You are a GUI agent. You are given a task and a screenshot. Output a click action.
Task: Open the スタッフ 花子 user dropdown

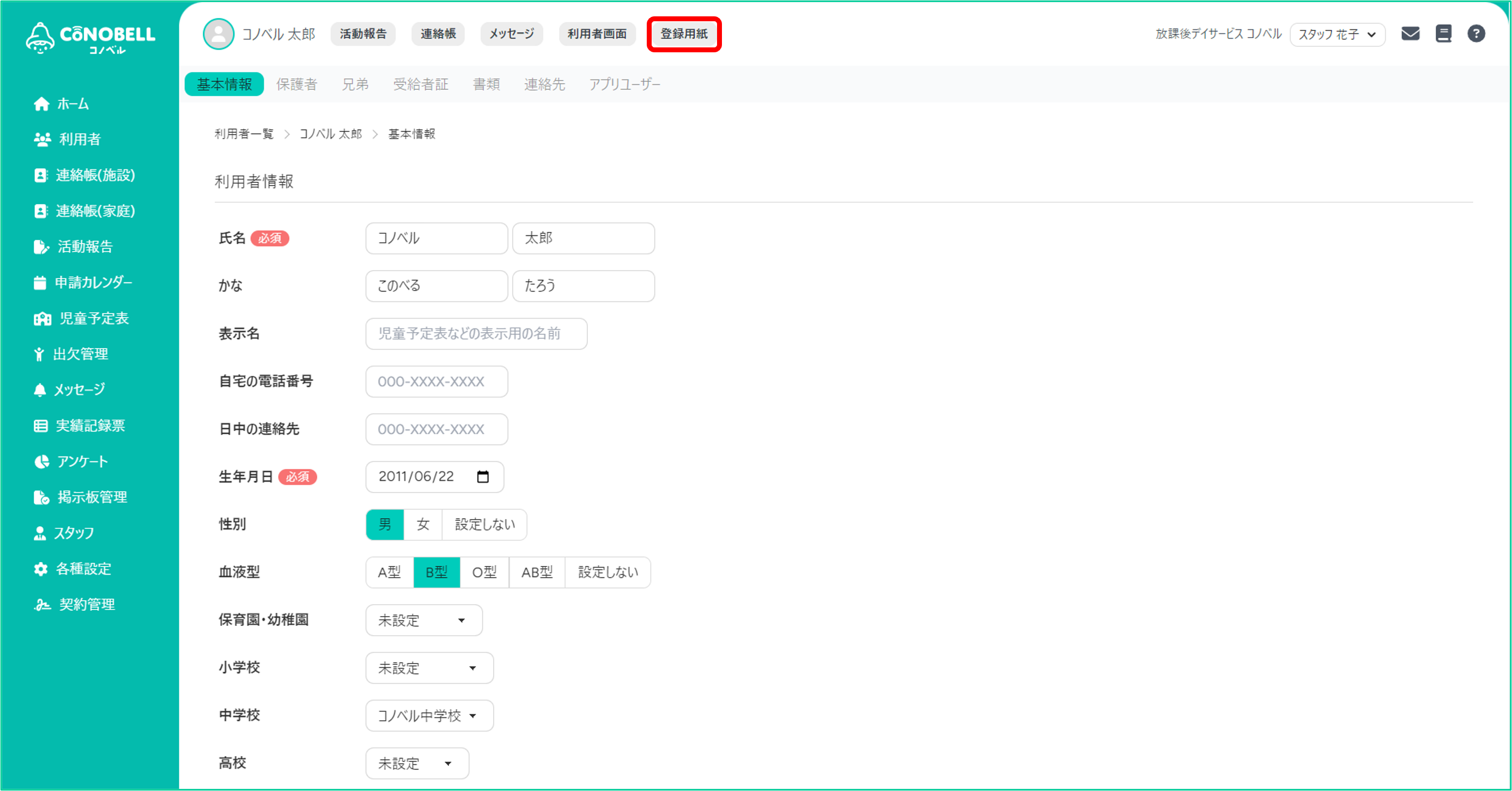pos(1337,34)
